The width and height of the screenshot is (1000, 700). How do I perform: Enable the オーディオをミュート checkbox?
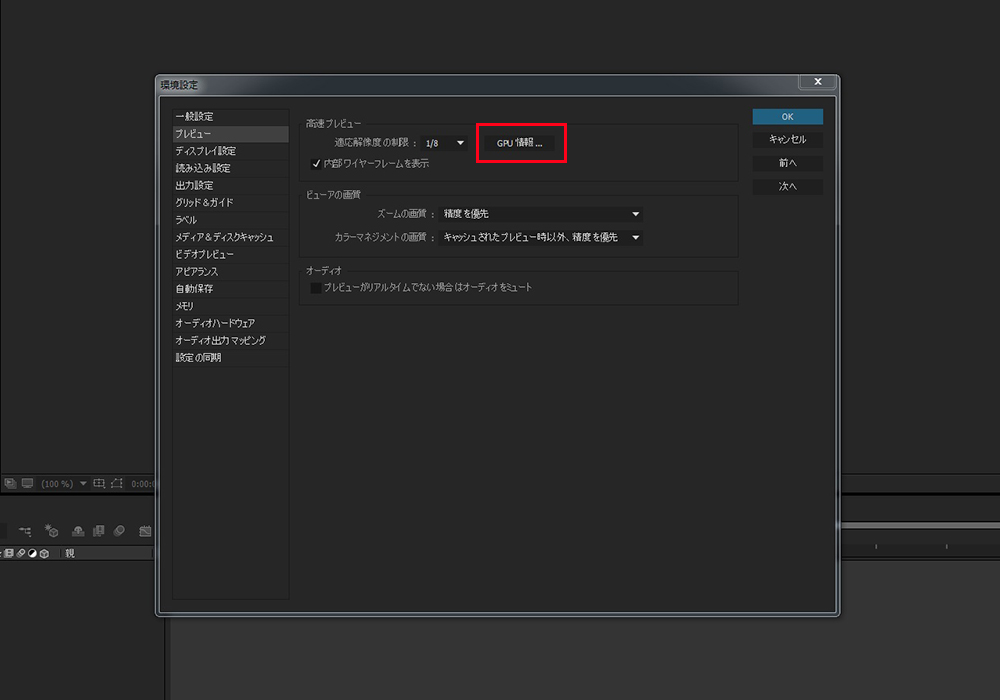[316, 287]
